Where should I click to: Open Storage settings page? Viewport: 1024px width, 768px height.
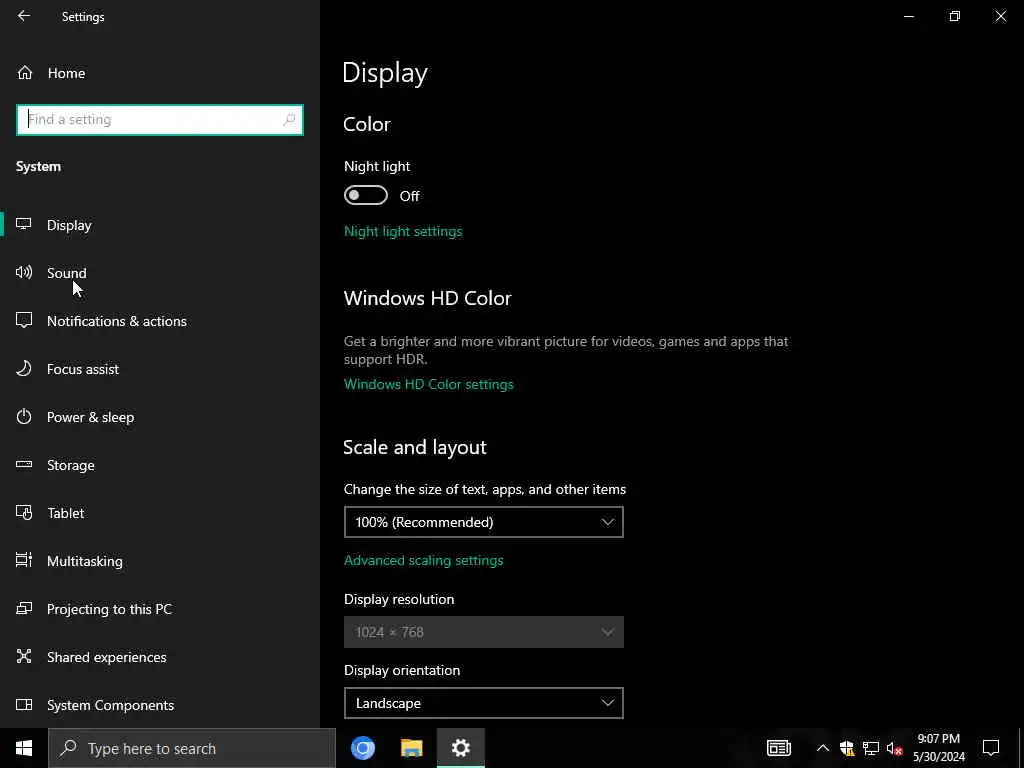tap(160, 465)
